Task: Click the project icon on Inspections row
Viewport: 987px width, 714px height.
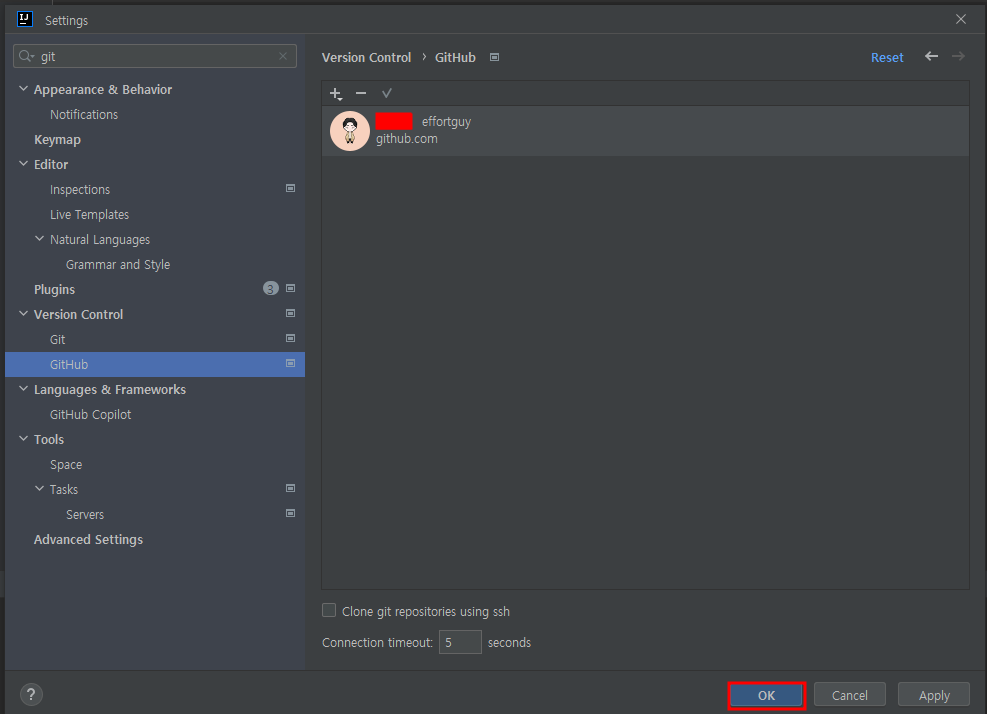Action: tap(290, 188)
